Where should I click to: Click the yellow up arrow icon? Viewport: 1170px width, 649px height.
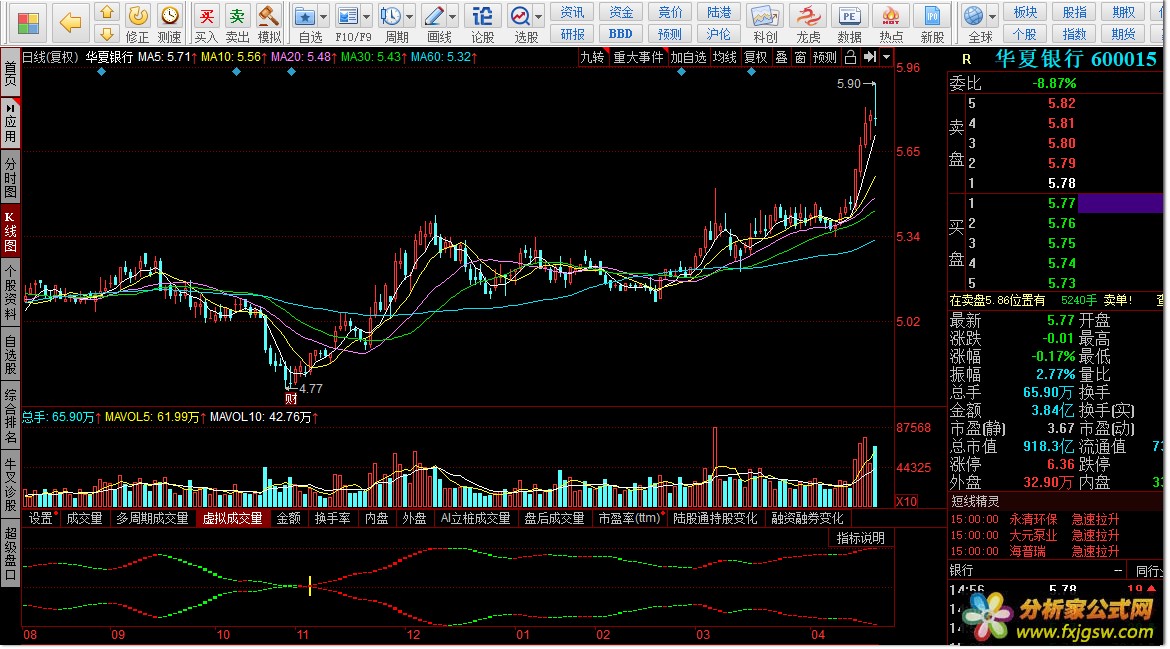pyautogui.click(x=107, y=12)
